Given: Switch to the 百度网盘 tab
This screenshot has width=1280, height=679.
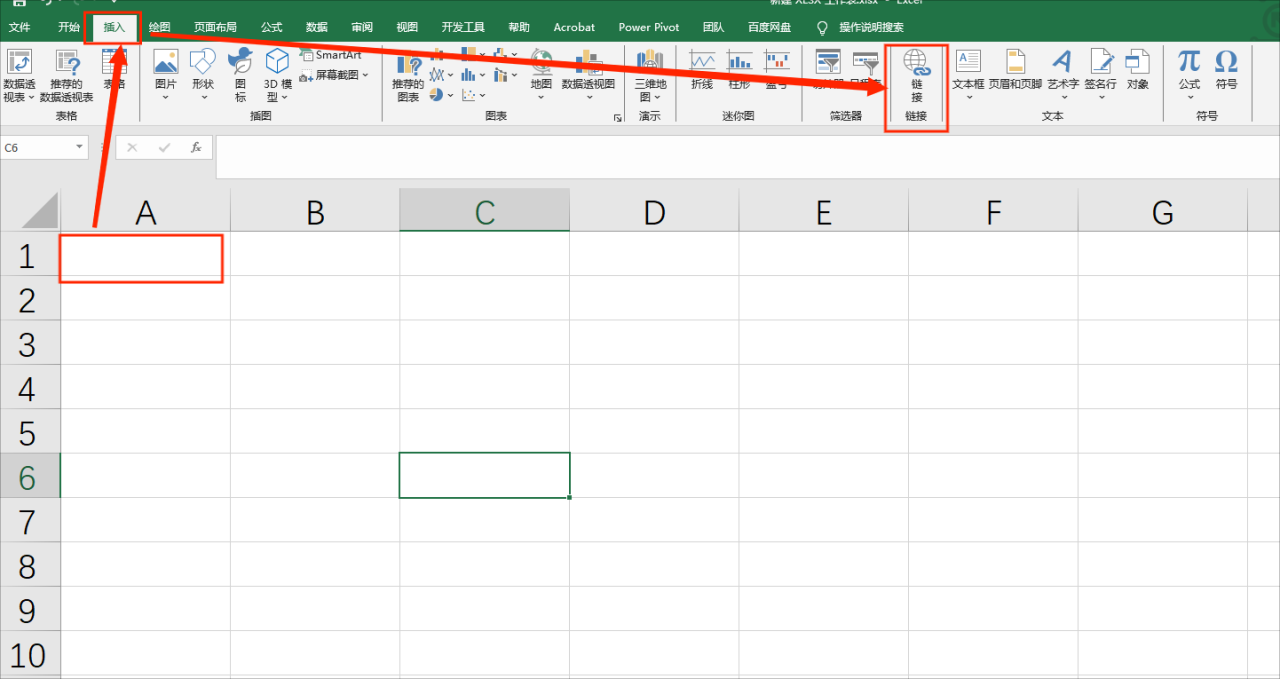Looking at the screenshot, I should point(769,27).
